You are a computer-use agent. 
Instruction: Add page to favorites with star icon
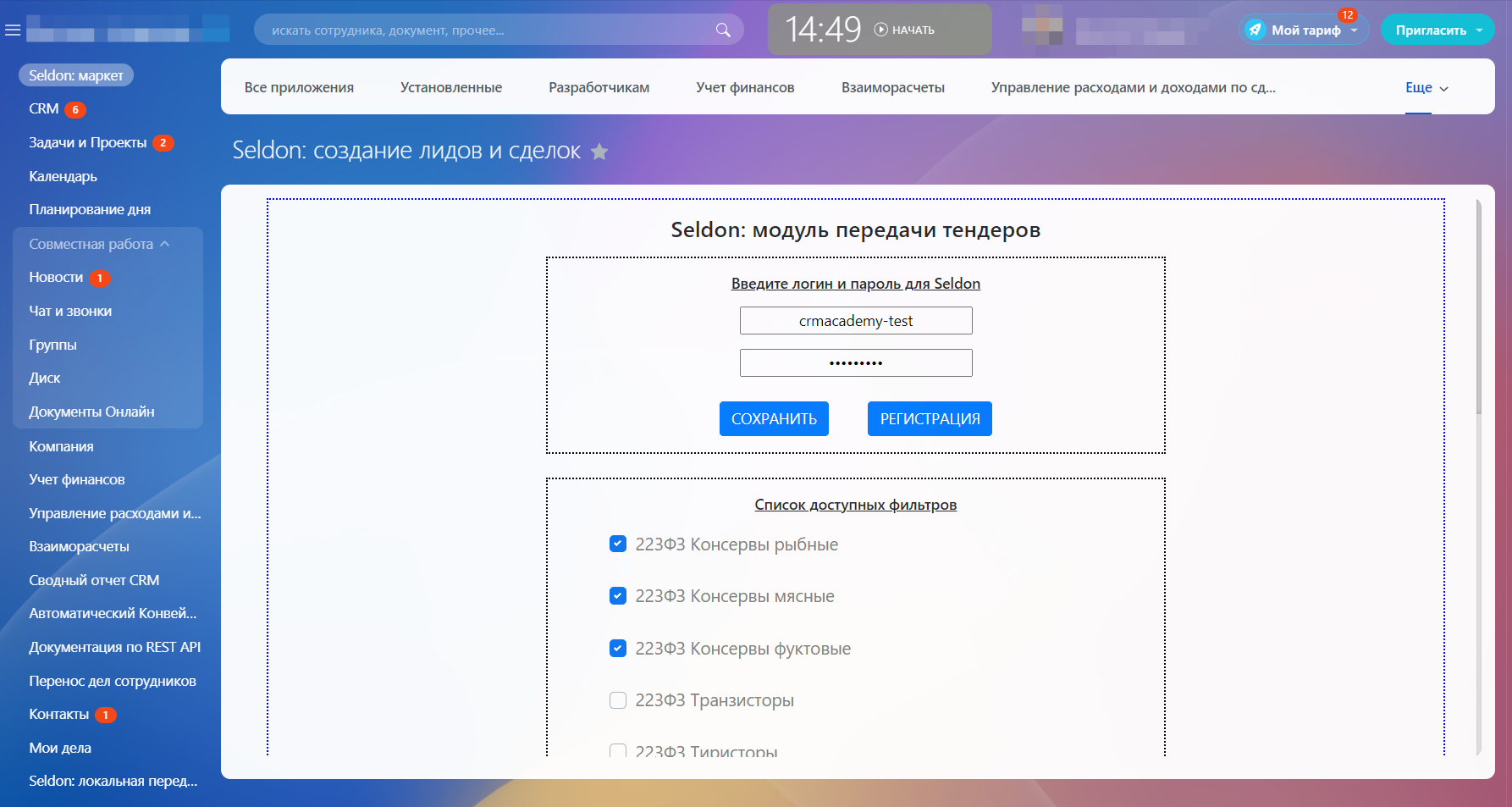tap(599, 152)
